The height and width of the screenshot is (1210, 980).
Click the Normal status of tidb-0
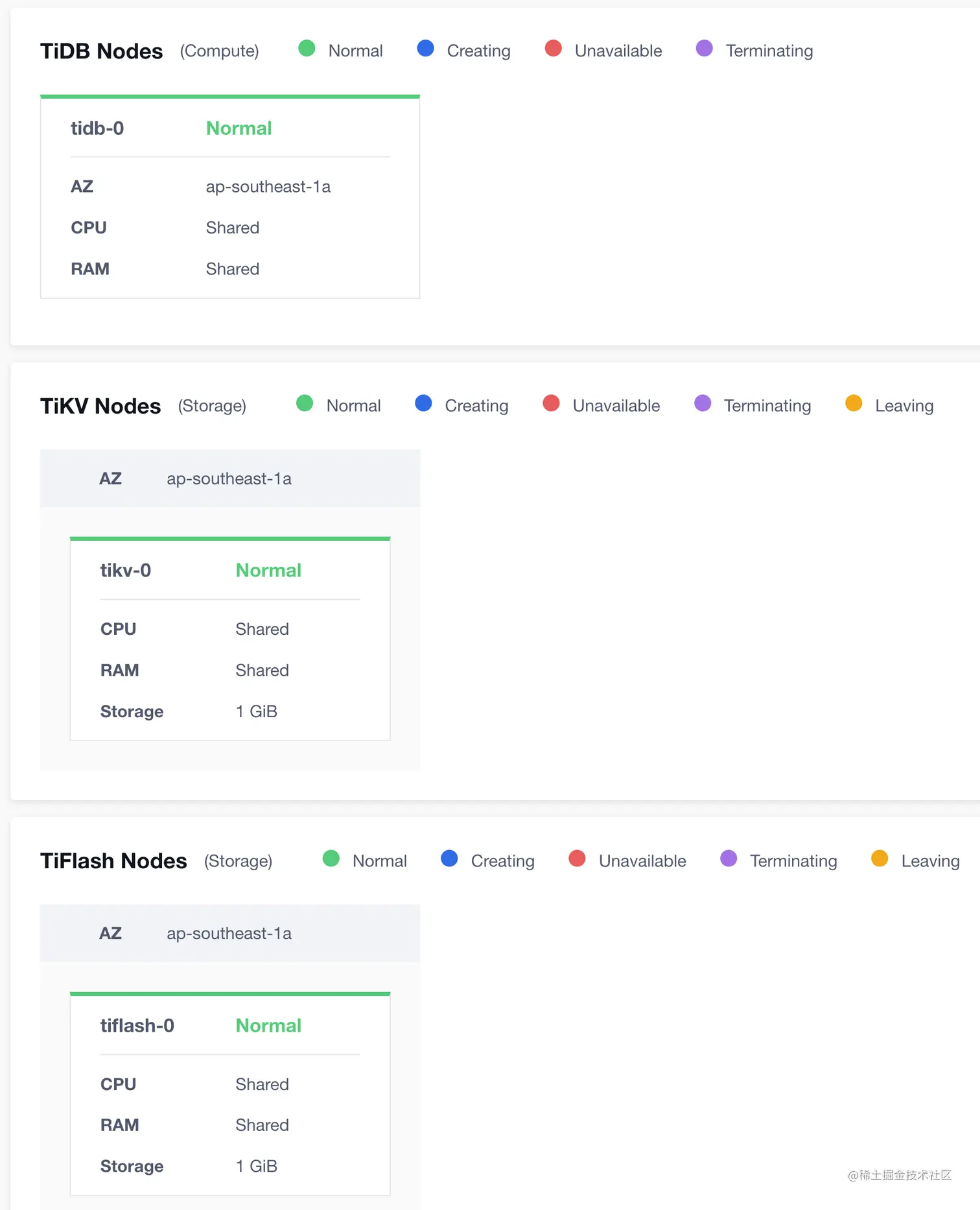[239, 128]
